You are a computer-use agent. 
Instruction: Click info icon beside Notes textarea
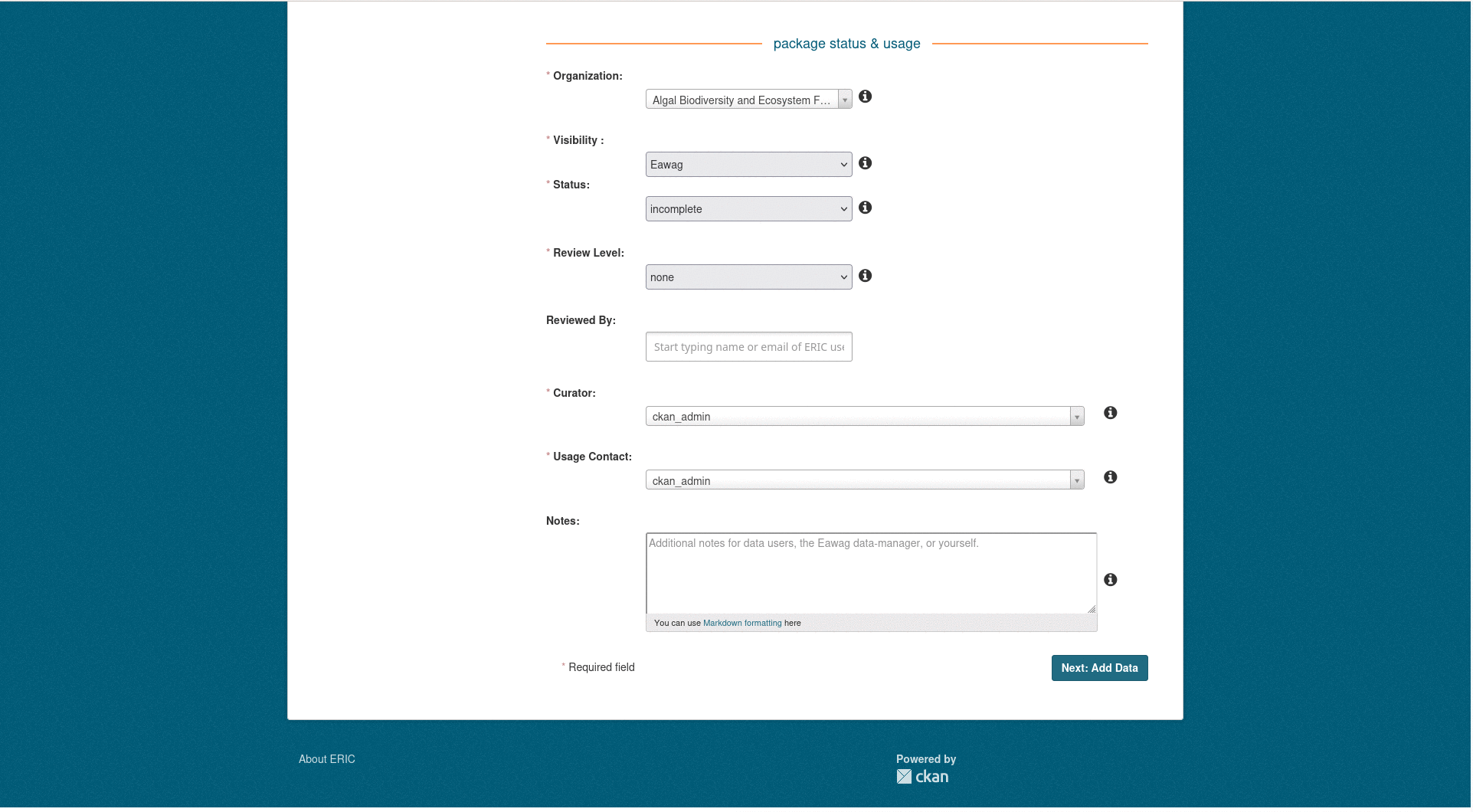click(x=1110, y=580)
